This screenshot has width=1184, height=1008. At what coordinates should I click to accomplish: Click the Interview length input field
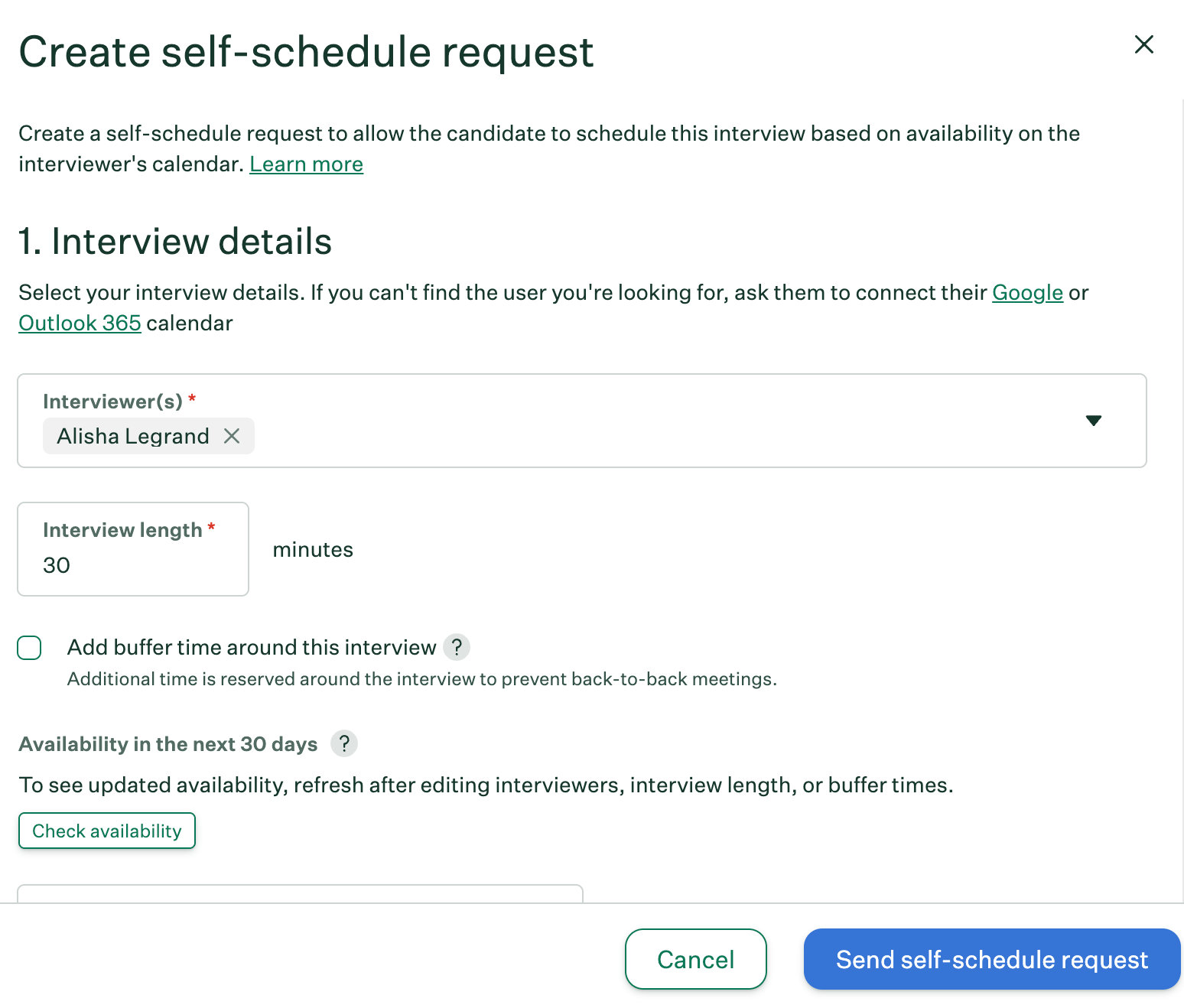tap(115, 565)
